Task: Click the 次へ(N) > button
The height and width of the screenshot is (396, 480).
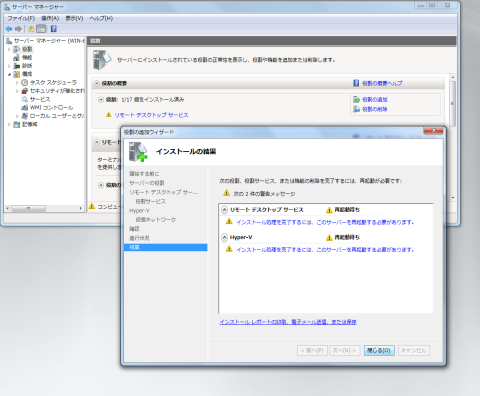Action: 345,350
